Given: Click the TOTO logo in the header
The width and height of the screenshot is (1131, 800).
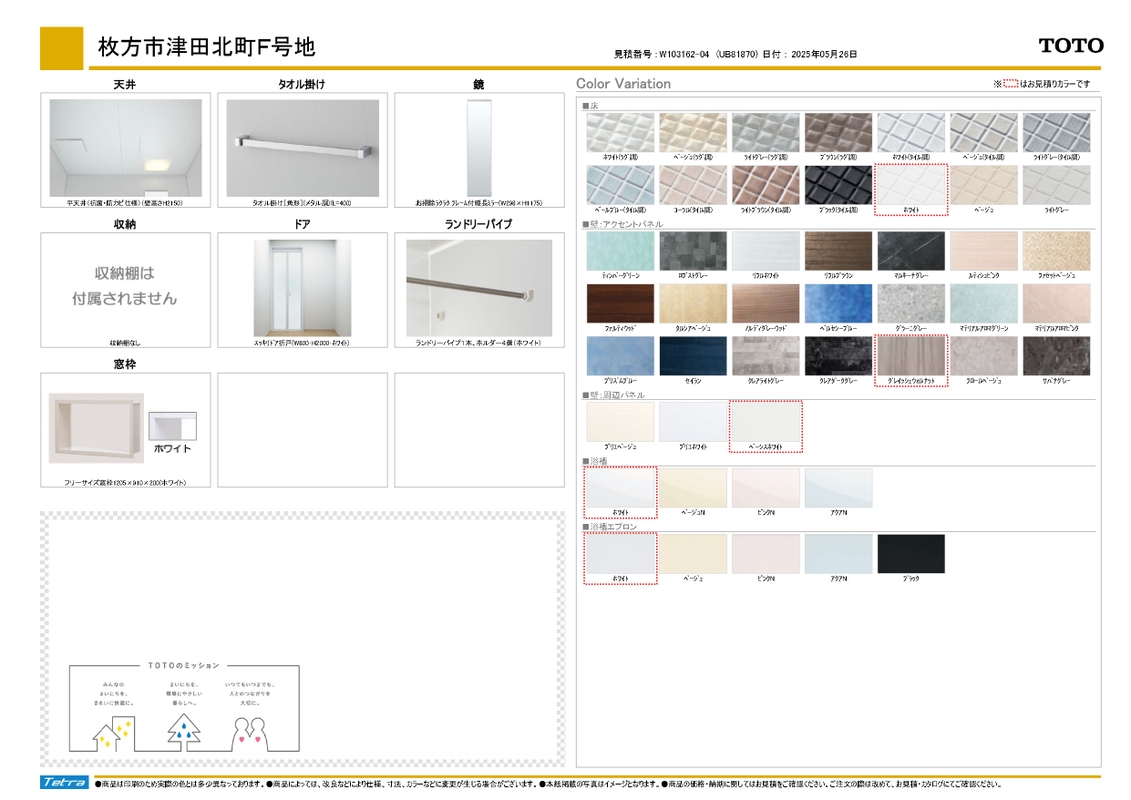Looking at the screenshot, I should [x=1070, y=46].
